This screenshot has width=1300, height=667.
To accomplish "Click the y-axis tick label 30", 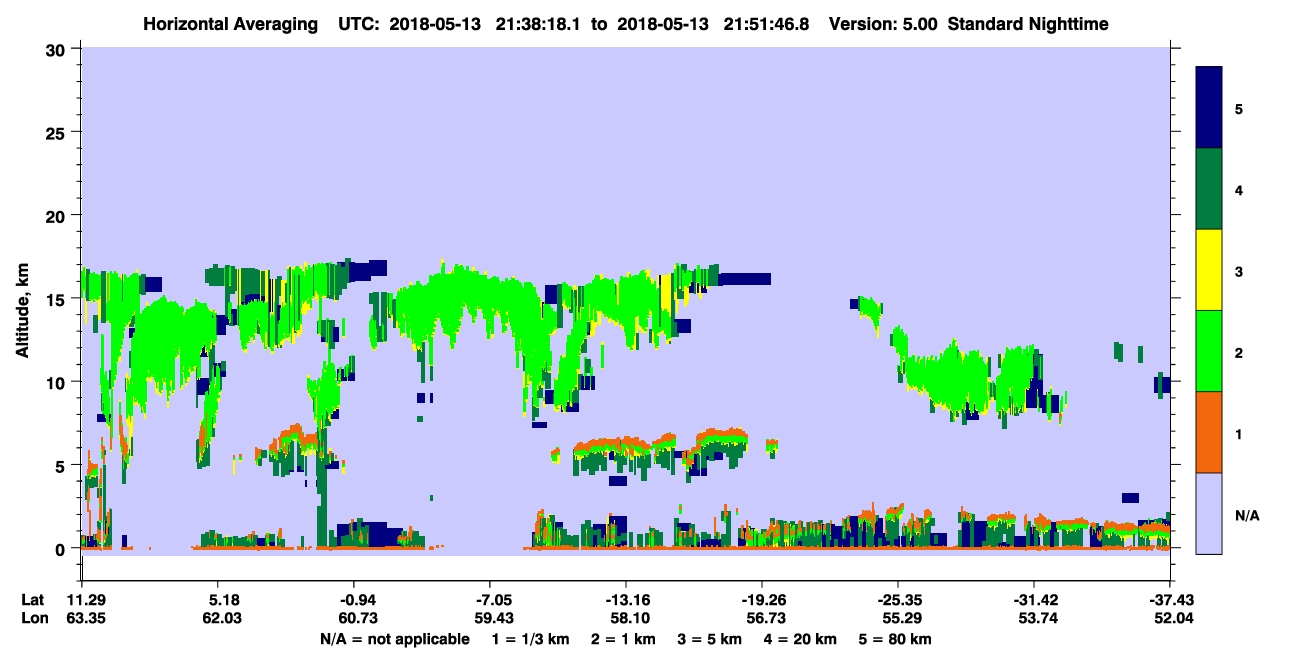I will pyautogui.click(x=58, y=49).
